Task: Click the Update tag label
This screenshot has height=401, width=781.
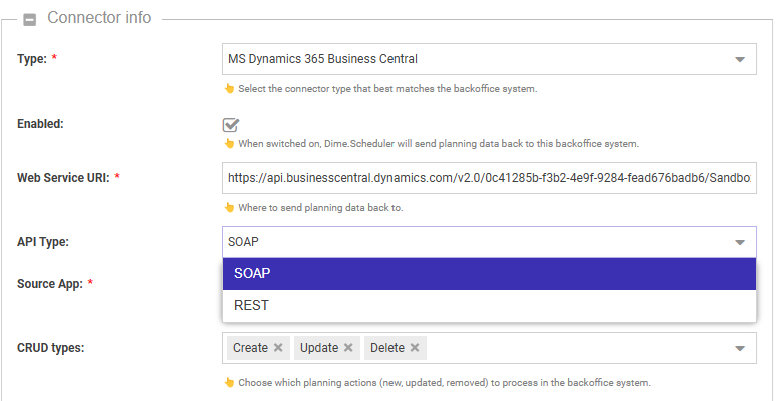Action: click(319, 348)
